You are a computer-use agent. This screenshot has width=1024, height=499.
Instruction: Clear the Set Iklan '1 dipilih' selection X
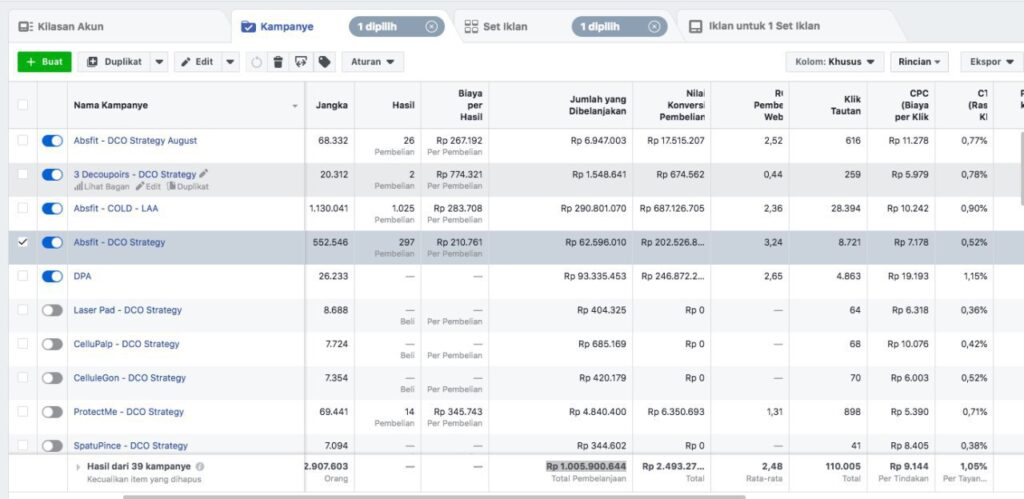coord(654,27)
